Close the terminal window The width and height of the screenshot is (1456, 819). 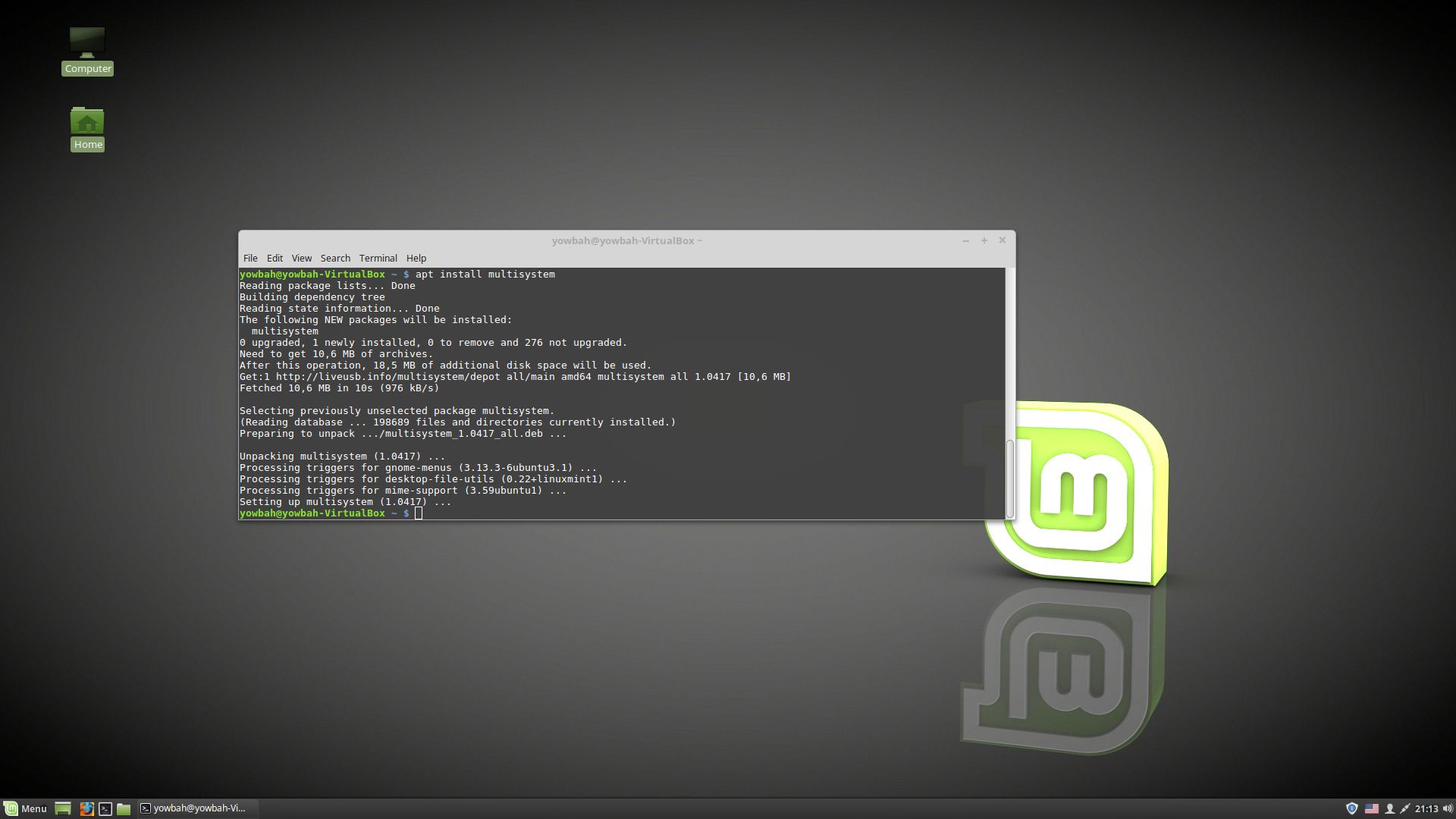pos(1002,240)
